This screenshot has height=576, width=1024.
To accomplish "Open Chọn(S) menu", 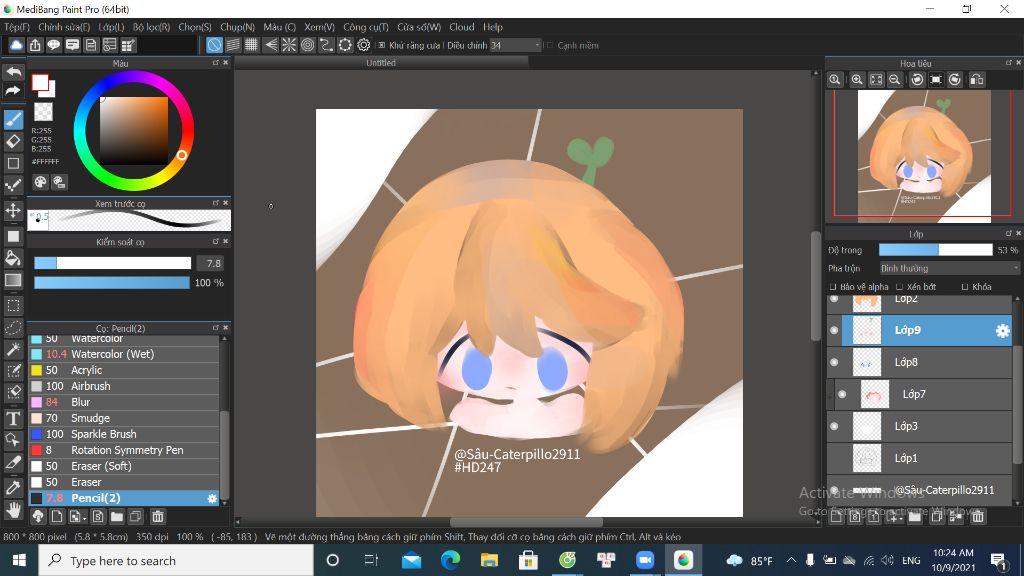I will (195, 27).
